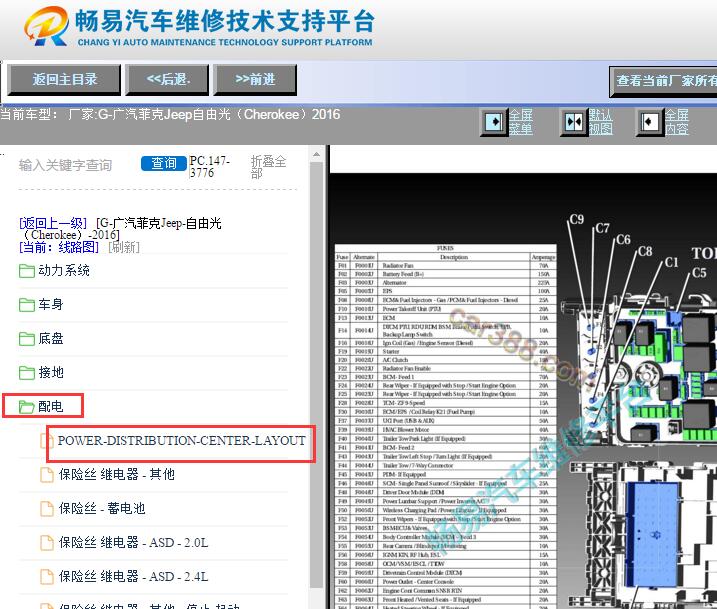This screenshot has height=609, width=717.
Task: Click the fuse table diagram image
Action: coord(445,426)
